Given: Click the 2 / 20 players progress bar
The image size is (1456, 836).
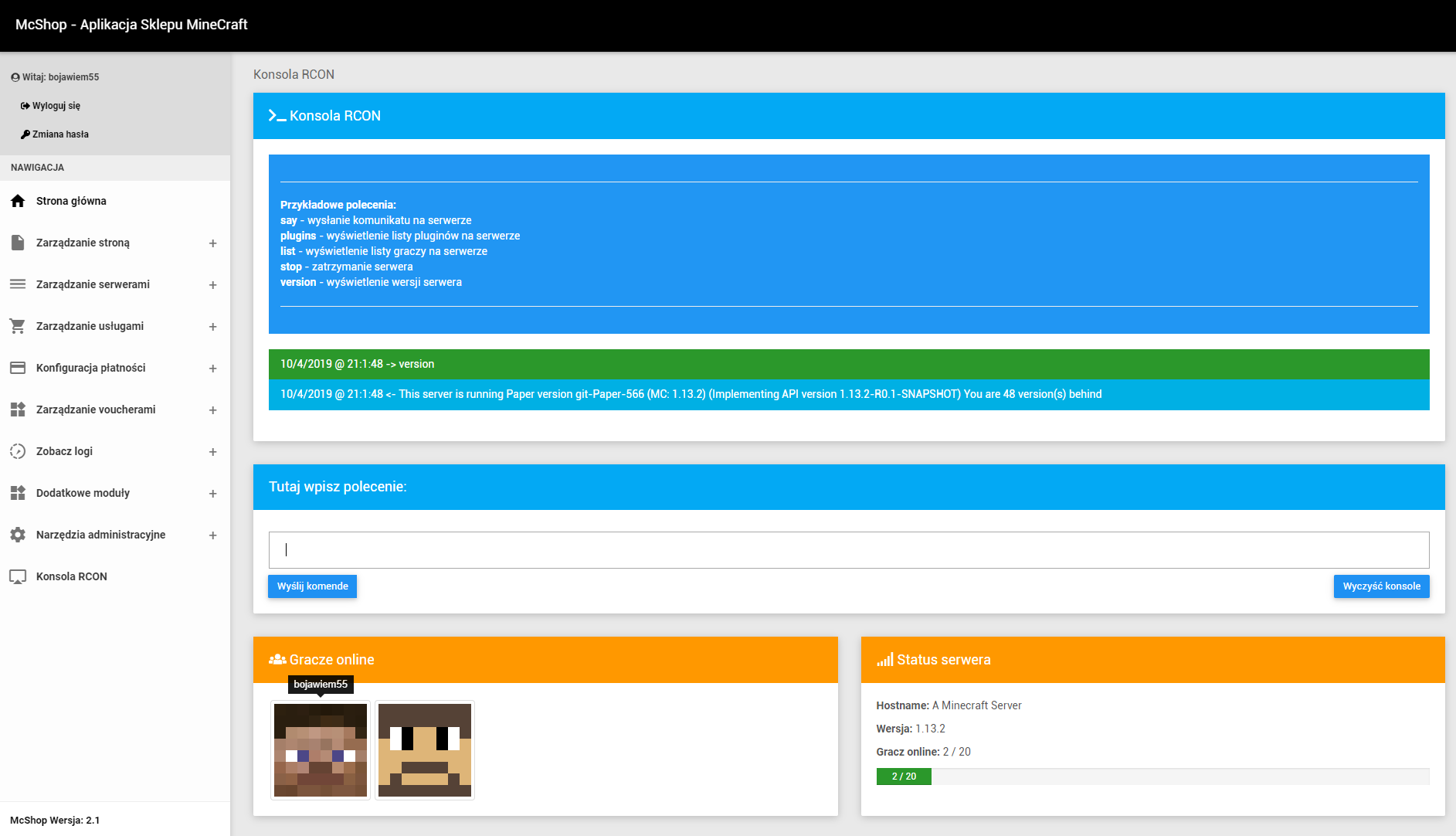Looking at the screenshot, I should pos(904,777).
